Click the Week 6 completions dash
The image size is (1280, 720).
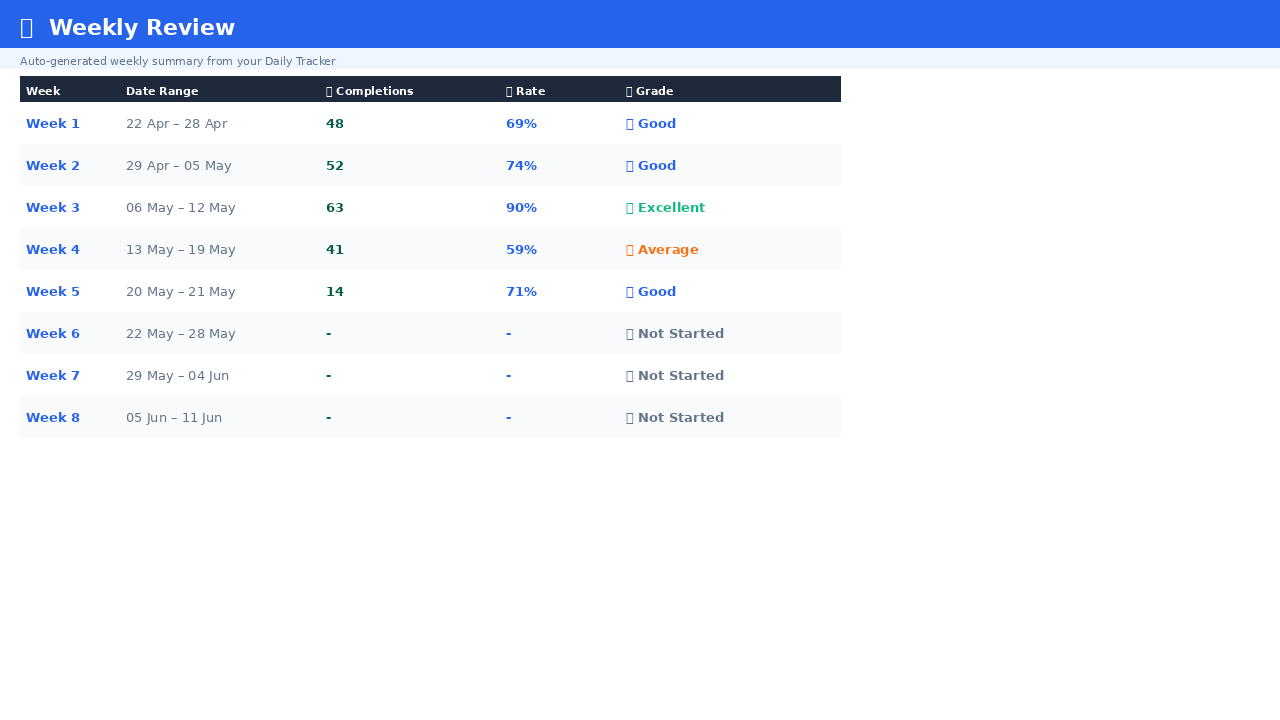tap(329, 334)
